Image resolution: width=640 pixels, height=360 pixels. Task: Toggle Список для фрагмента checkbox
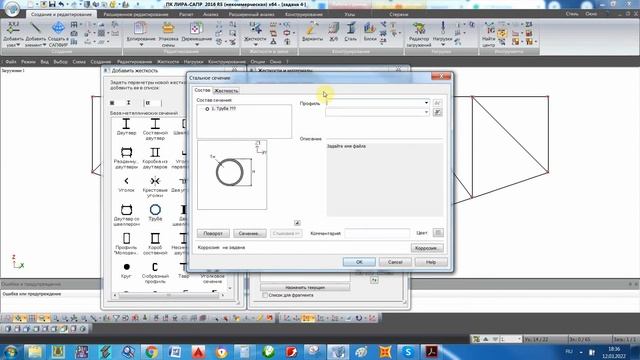coord(265,295)
